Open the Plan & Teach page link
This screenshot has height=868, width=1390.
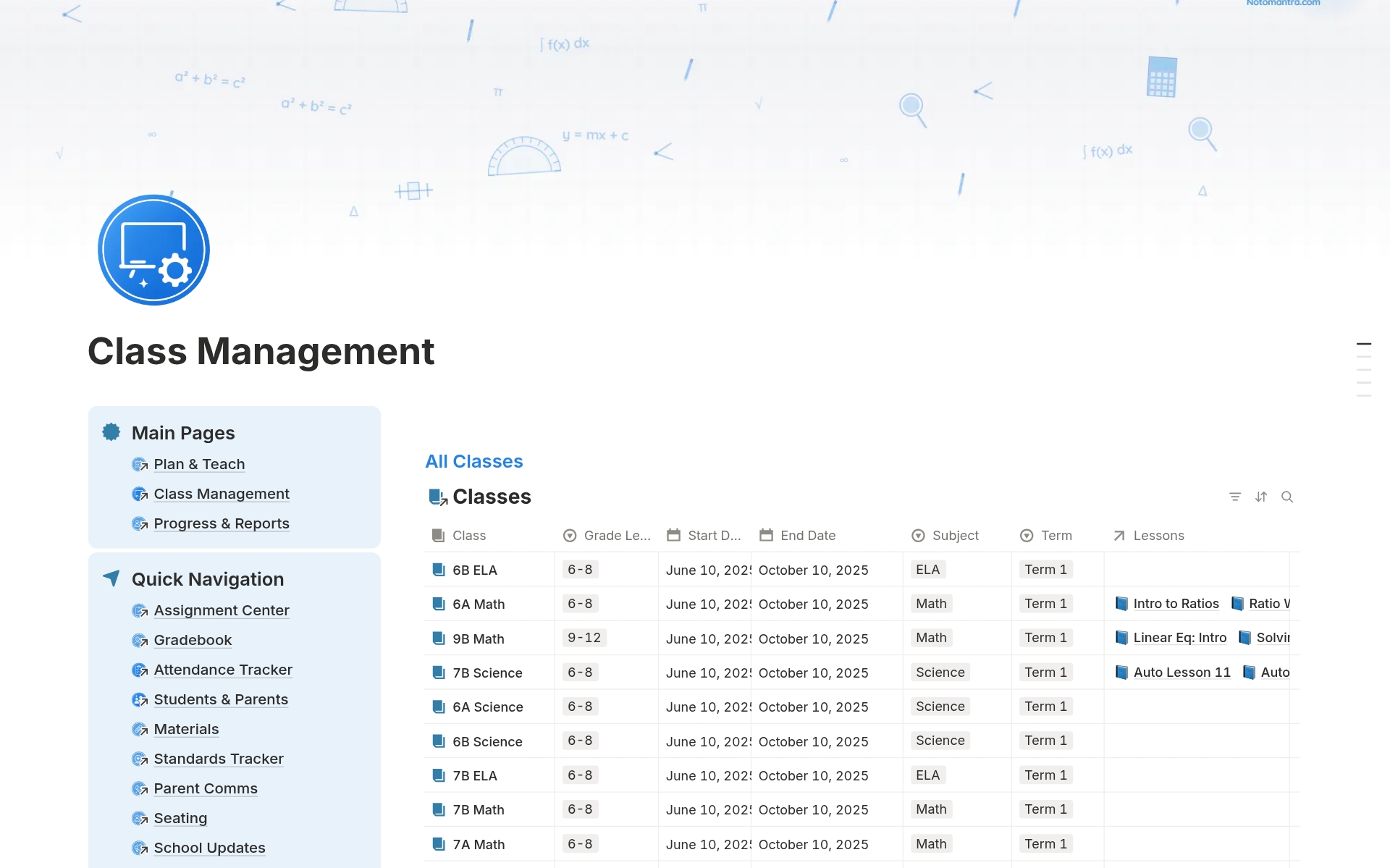tap(199, 464)
